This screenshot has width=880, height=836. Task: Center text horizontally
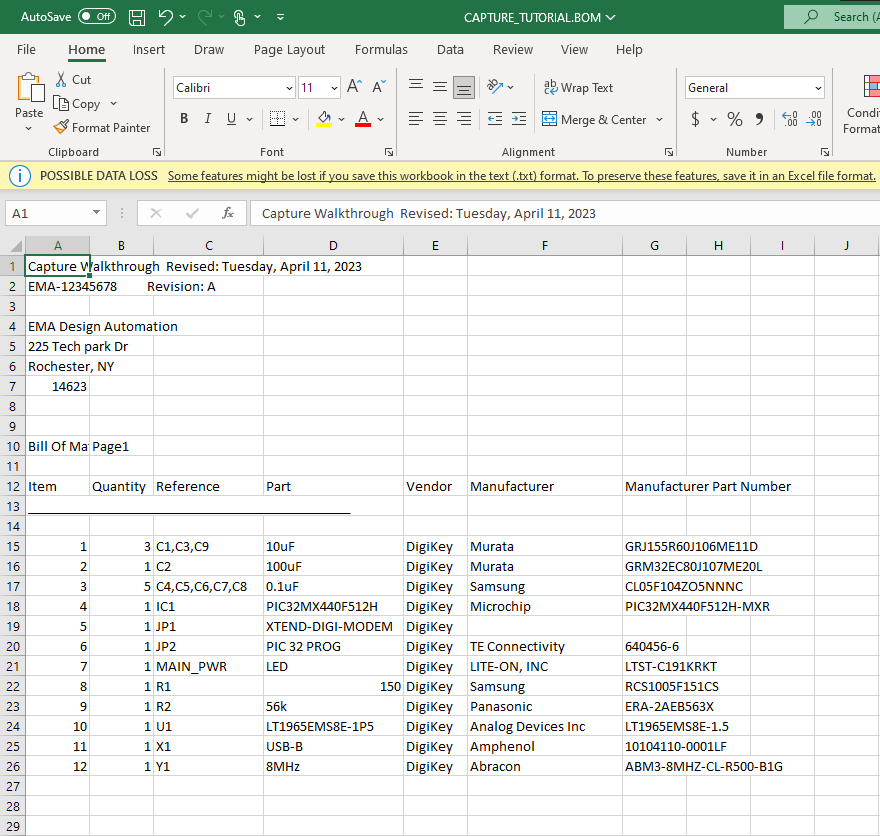click(440, 119)
